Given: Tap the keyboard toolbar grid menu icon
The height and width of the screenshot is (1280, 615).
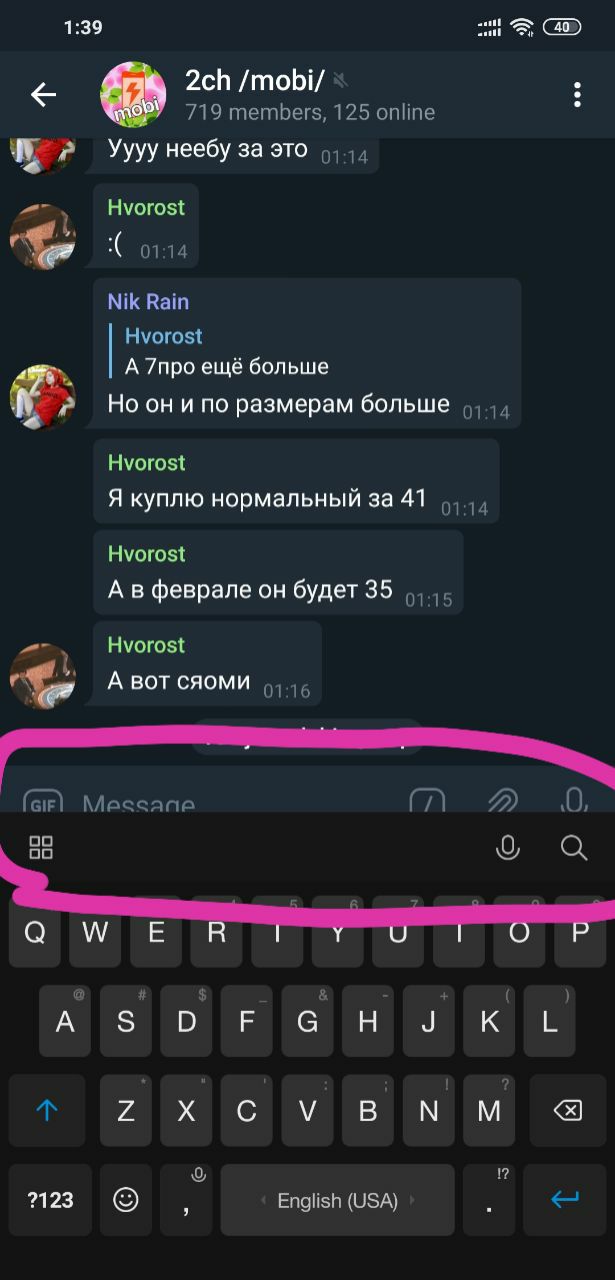Looking at the screenshot, I should coord(41,848).
